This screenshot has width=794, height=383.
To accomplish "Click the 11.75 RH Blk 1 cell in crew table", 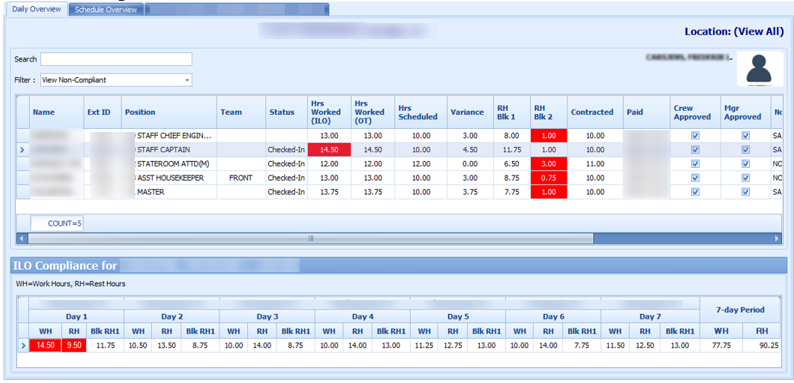I will click(511, 150).
